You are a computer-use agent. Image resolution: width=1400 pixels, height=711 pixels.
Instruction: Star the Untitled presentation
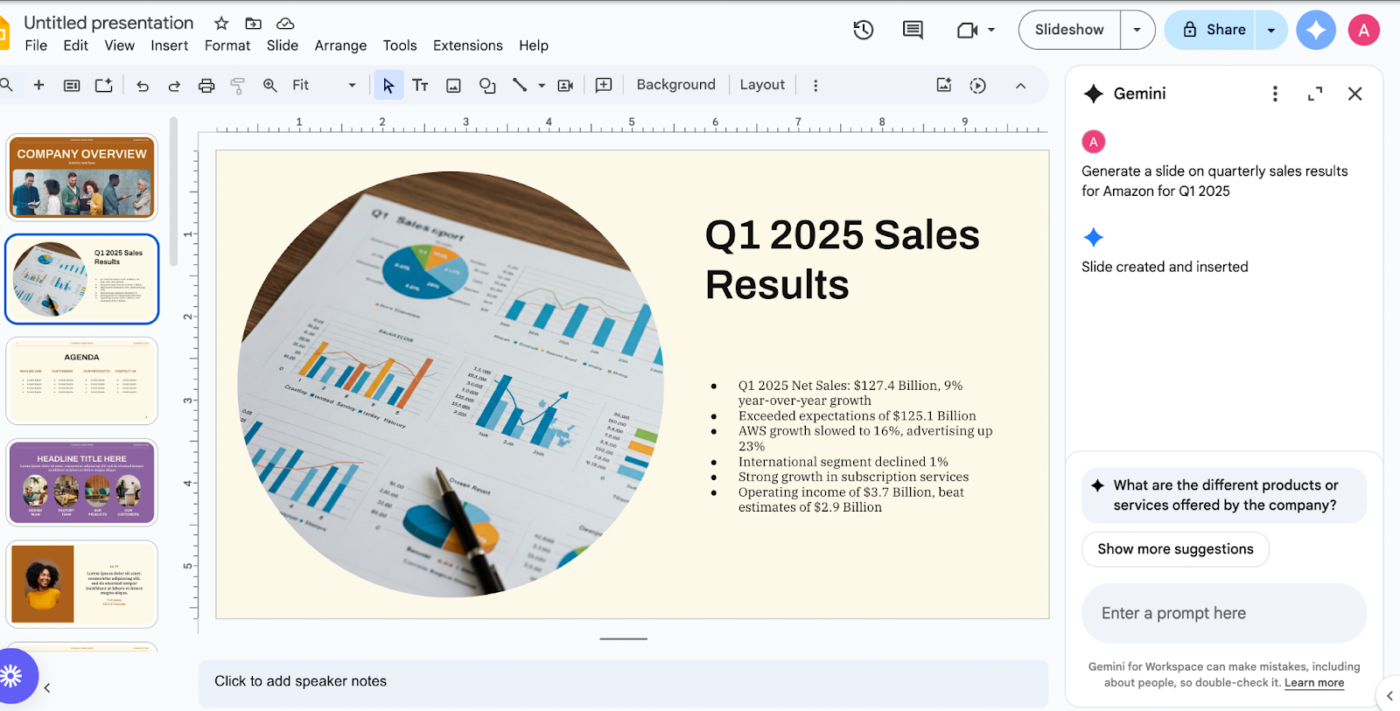pos(221,23)
